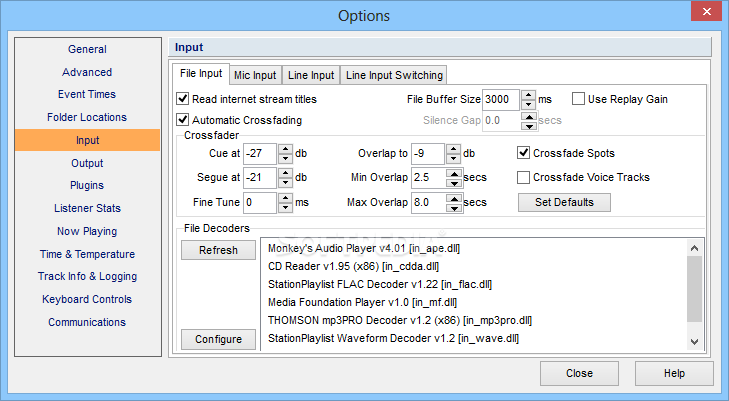This screenshot has width=729, height=401.
Task: Increase Segue at db value
Action: (285, 173)
